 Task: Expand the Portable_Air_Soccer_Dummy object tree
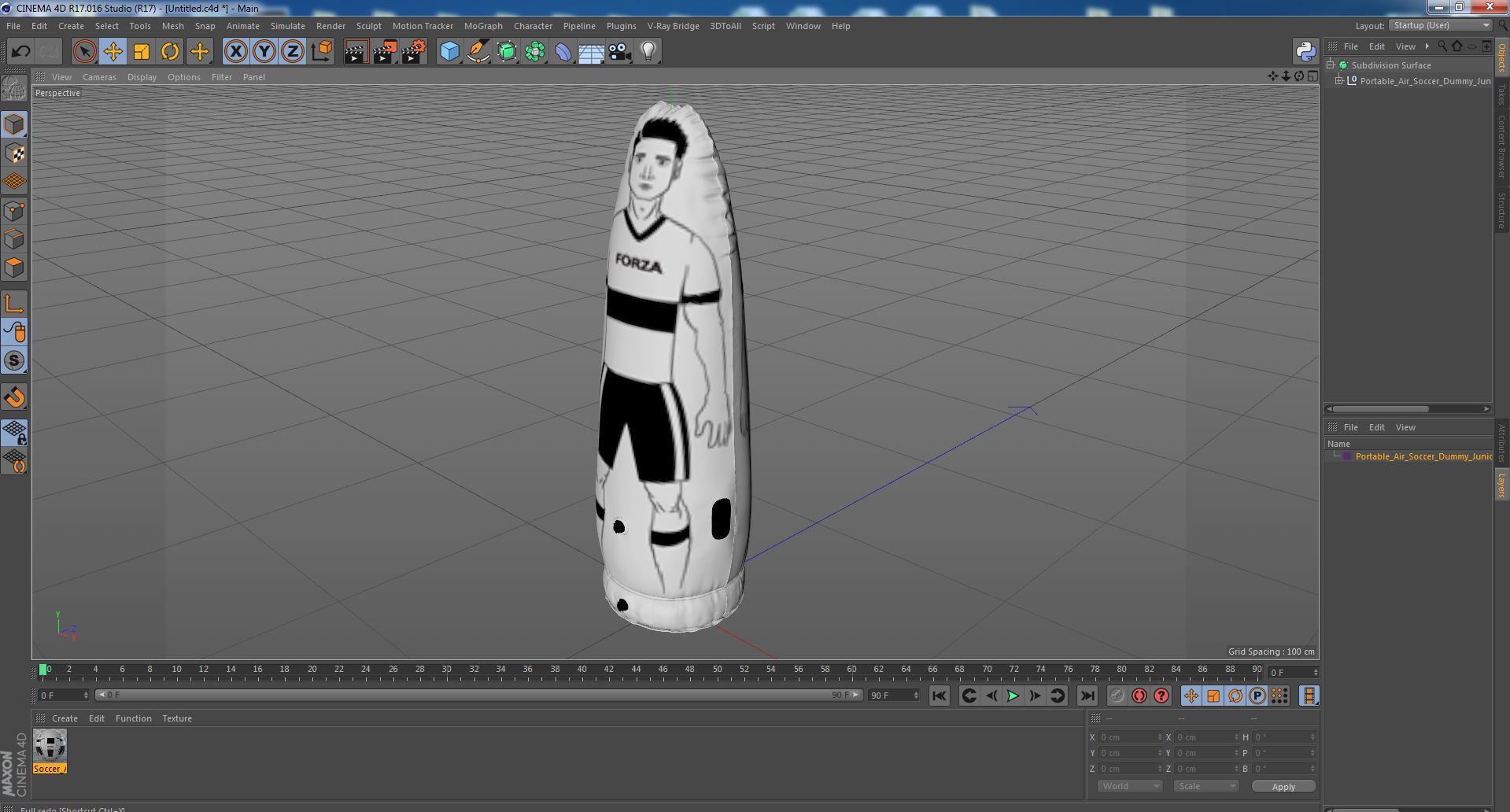1339,81
